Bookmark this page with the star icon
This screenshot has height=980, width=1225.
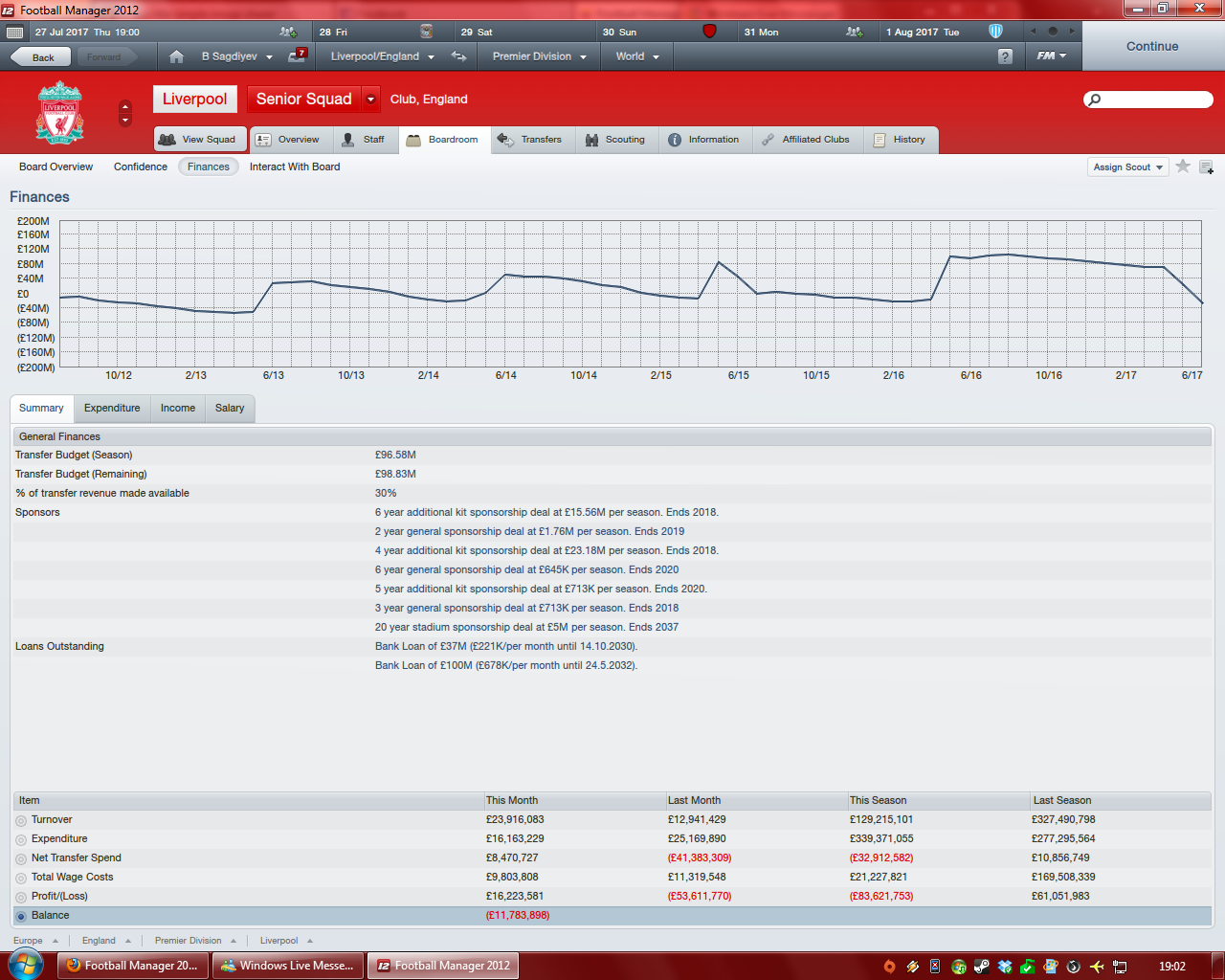point(1183,167)
